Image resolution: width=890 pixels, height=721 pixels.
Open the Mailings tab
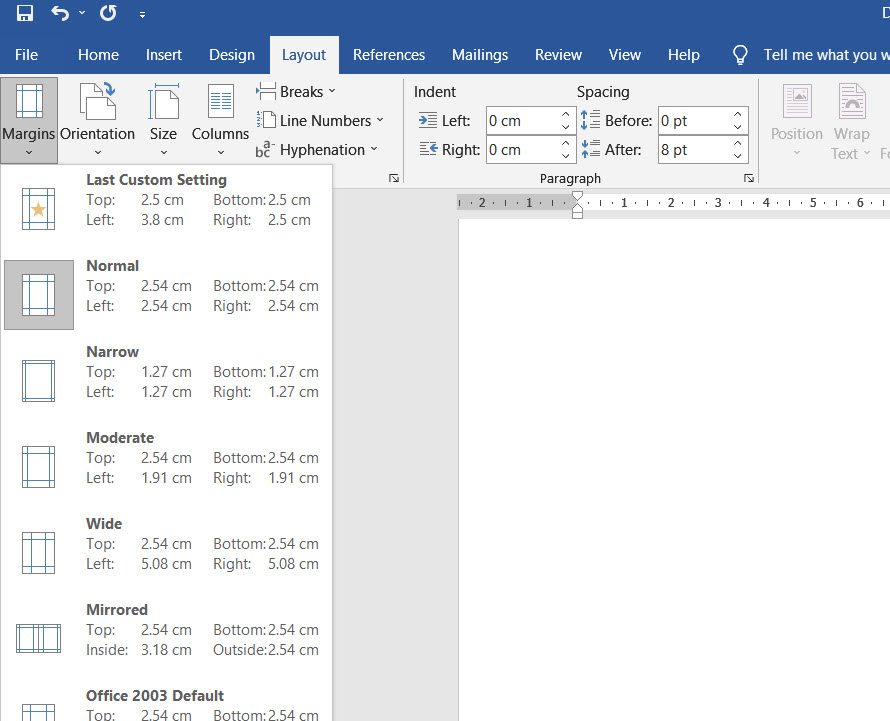click(480, 55)
